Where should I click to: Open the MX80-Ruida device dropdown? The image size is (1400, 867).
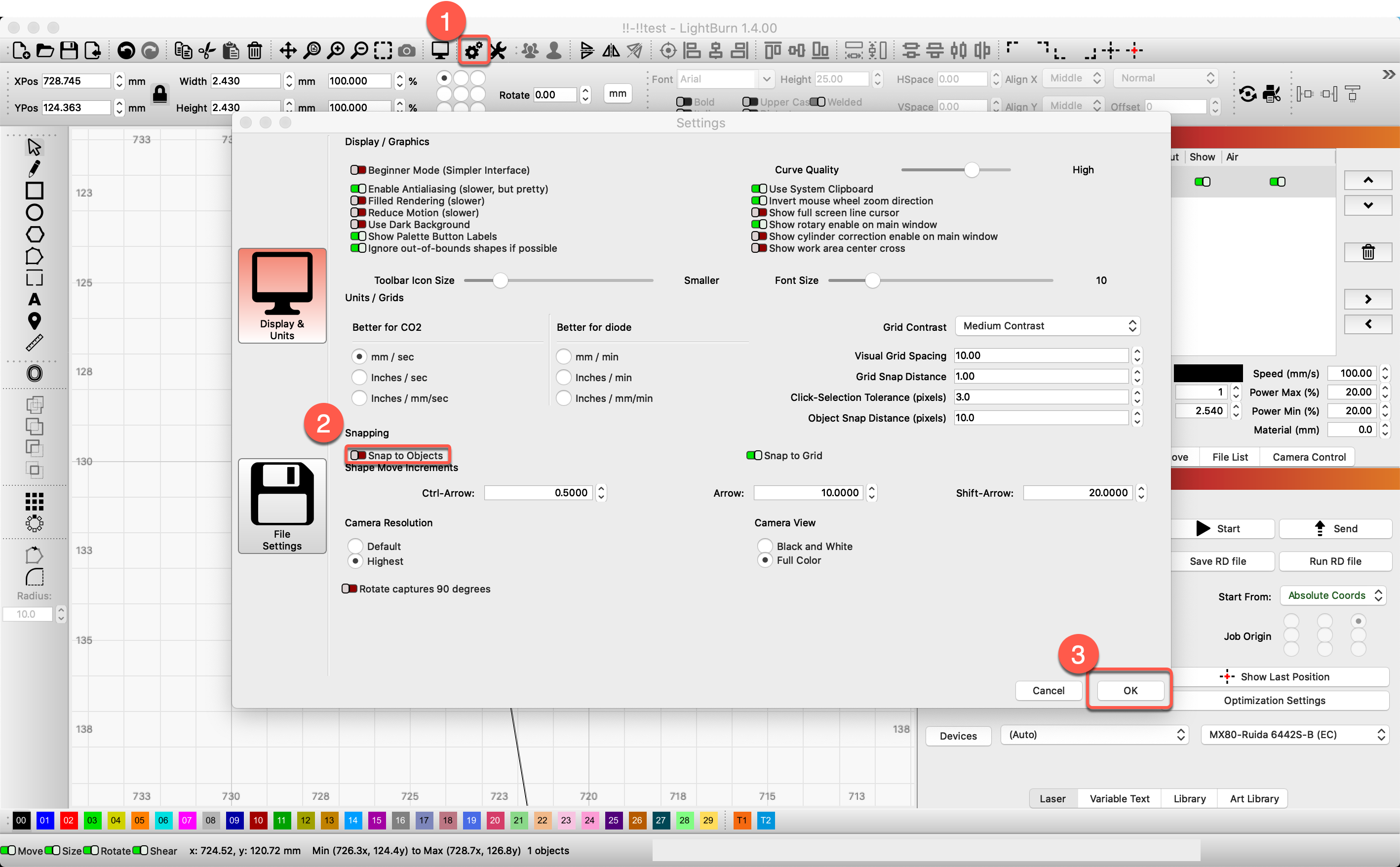(x=1294, y=735)
